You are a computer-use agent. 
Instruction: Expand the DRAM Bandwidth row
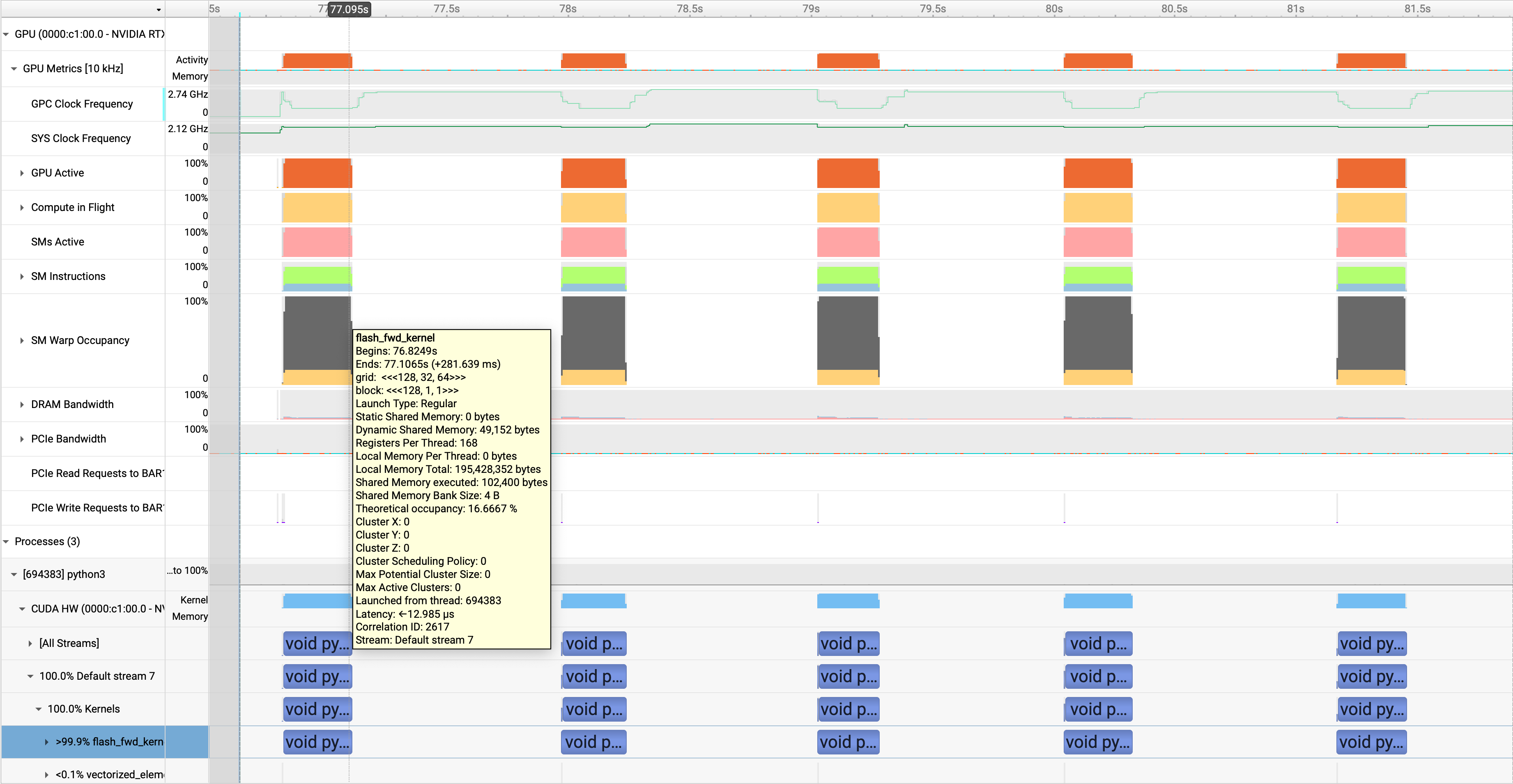click(22, 404)
